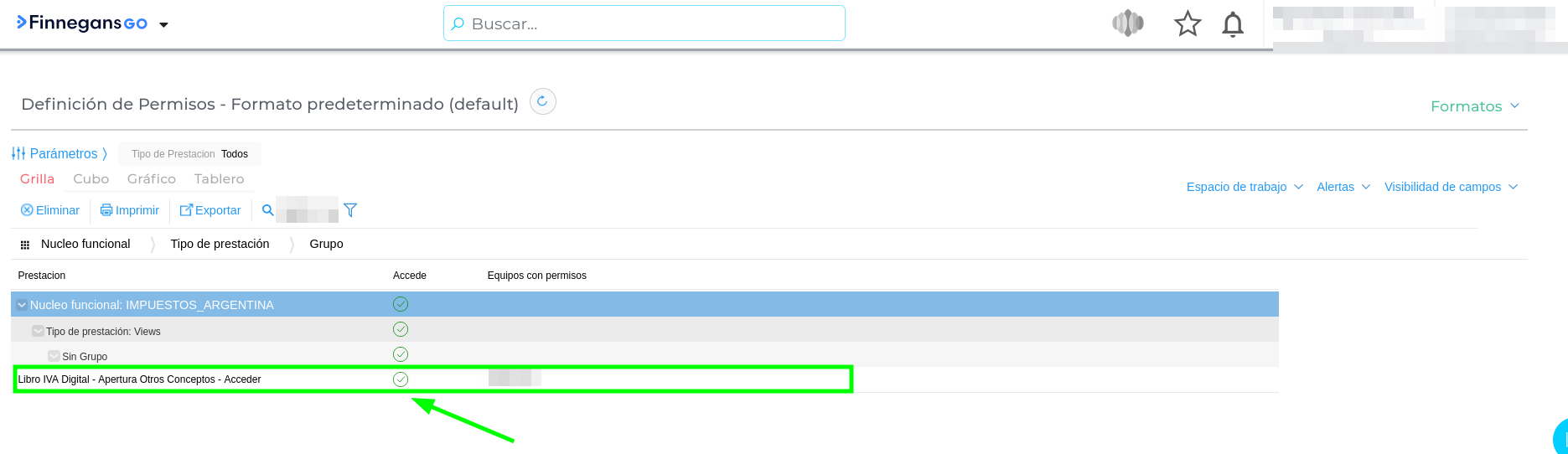1568x454 pixels.
Task: Click the refresh icon beside the title
Action: (543, 102)
